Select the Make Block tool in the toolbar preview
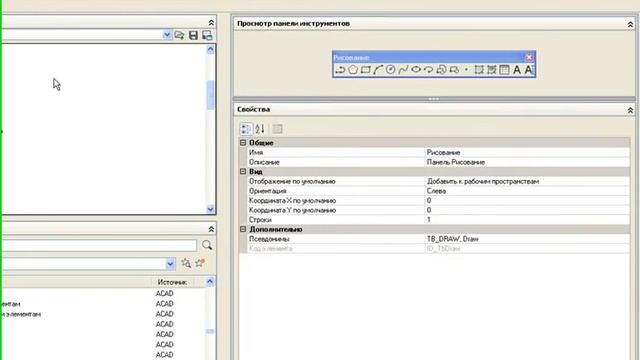 pos(454,70)
